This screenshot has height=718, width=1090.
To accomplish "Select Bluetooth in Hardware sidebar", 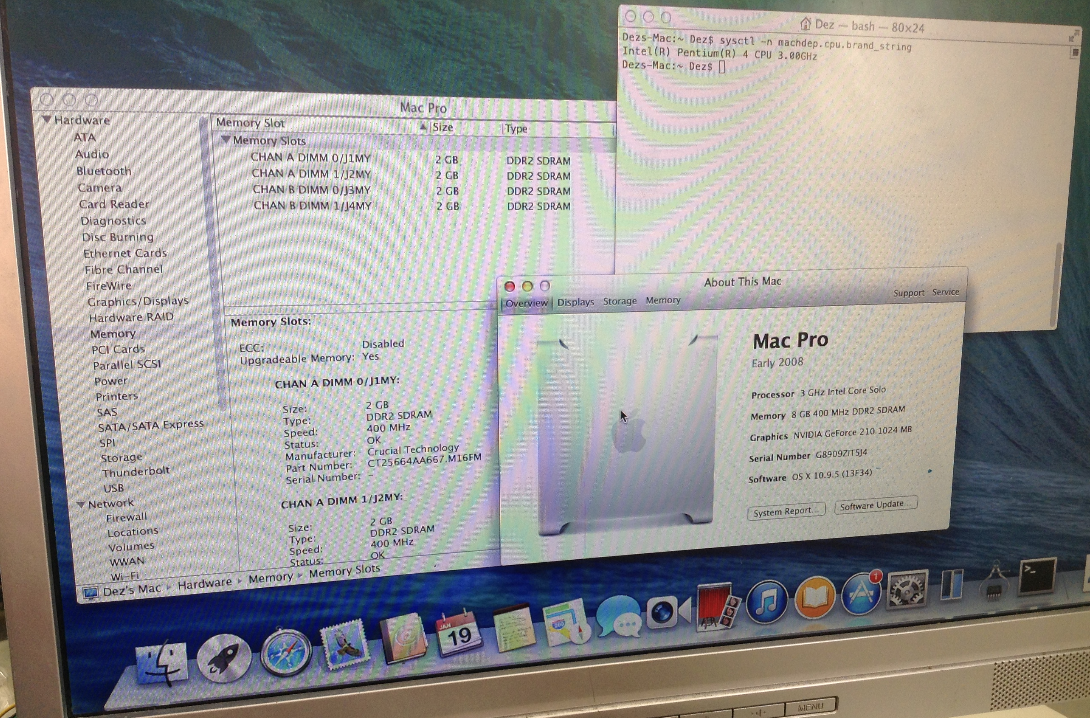I will tap(104, 171).
